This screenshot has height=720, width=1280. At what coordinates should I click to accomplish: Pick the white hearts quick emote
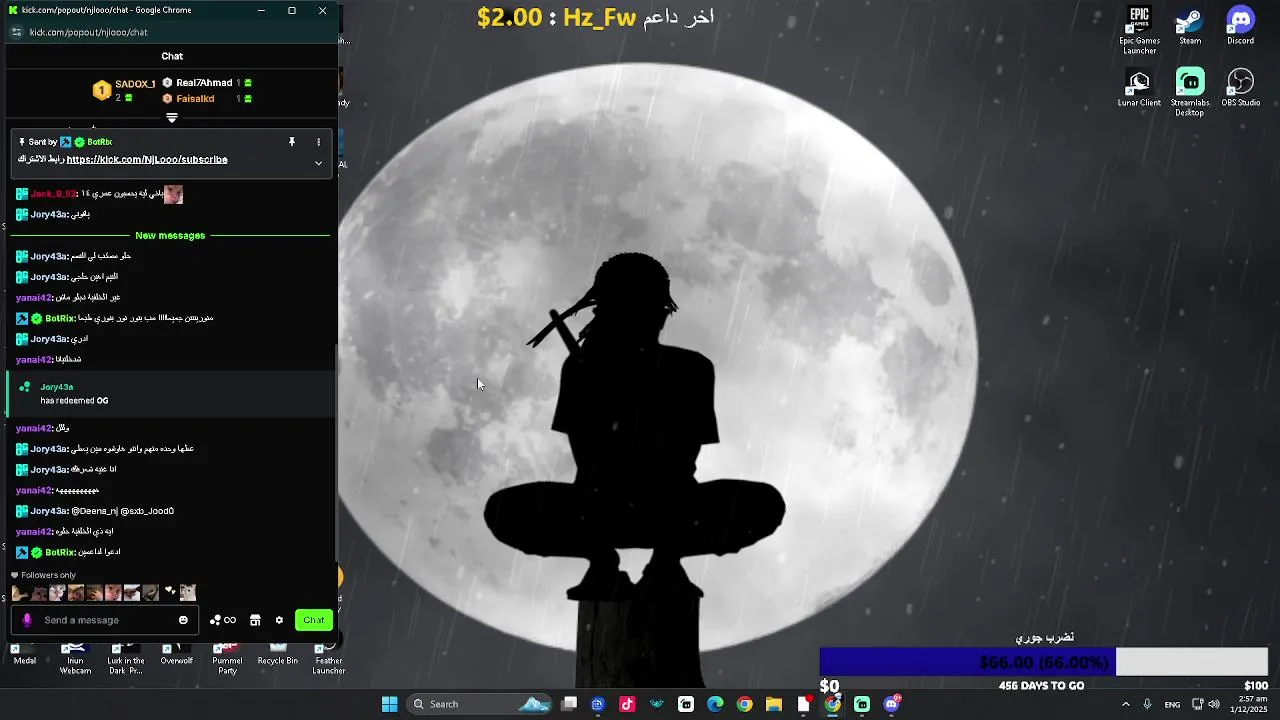tap(169, 593)
